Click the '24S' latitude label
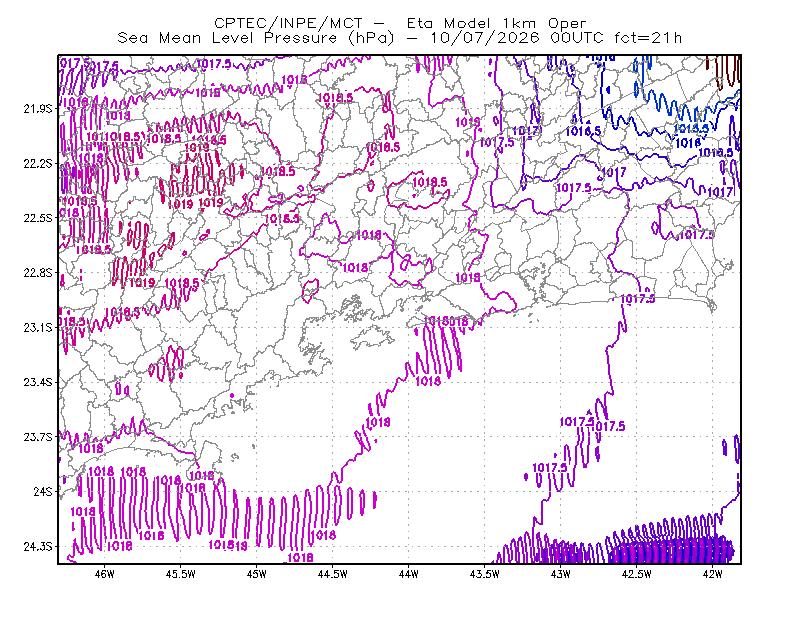The image size is (800, 618). 43,491
